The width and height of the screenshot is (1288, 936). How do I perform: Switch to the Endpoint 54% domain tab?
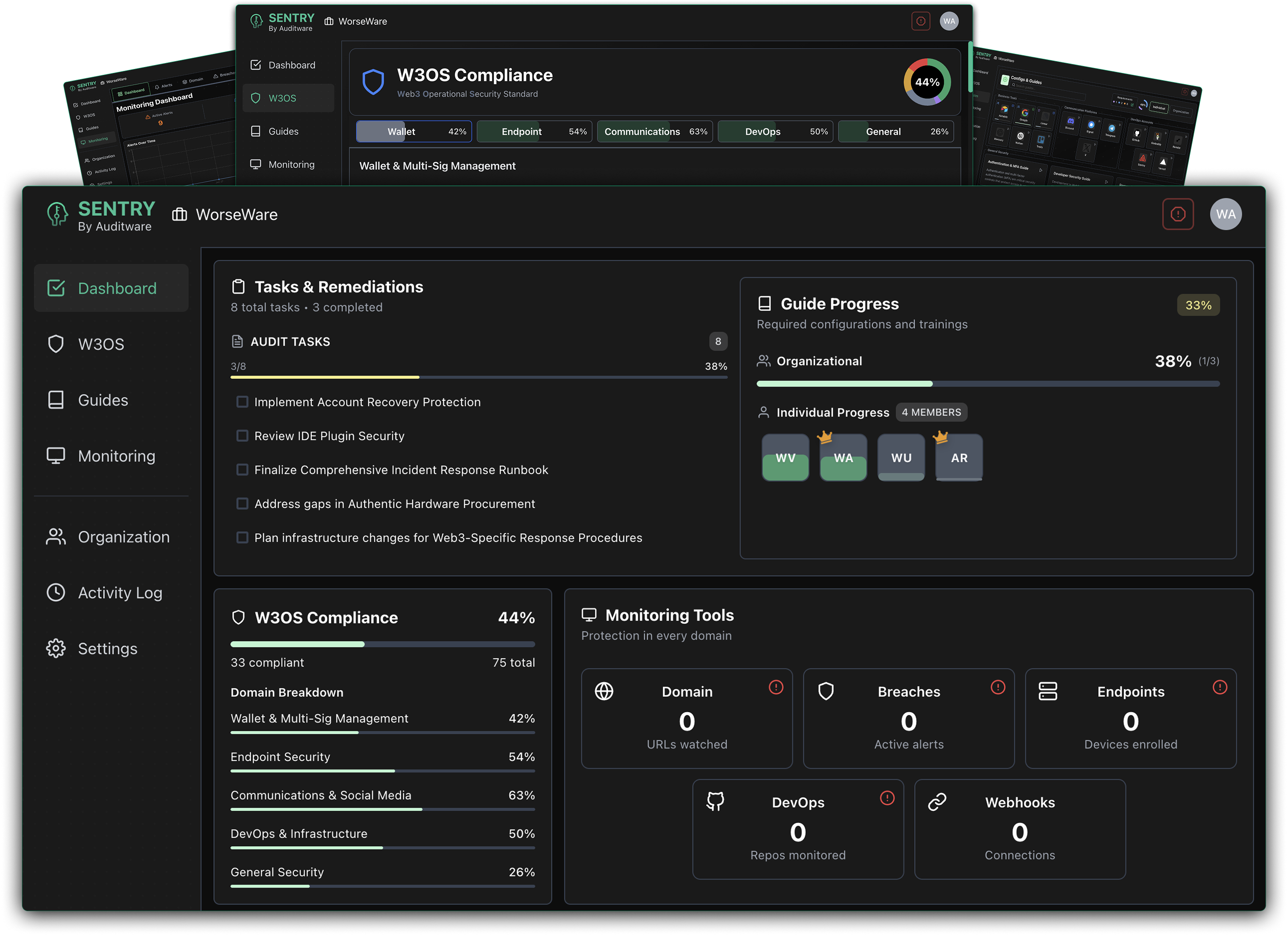534,131
